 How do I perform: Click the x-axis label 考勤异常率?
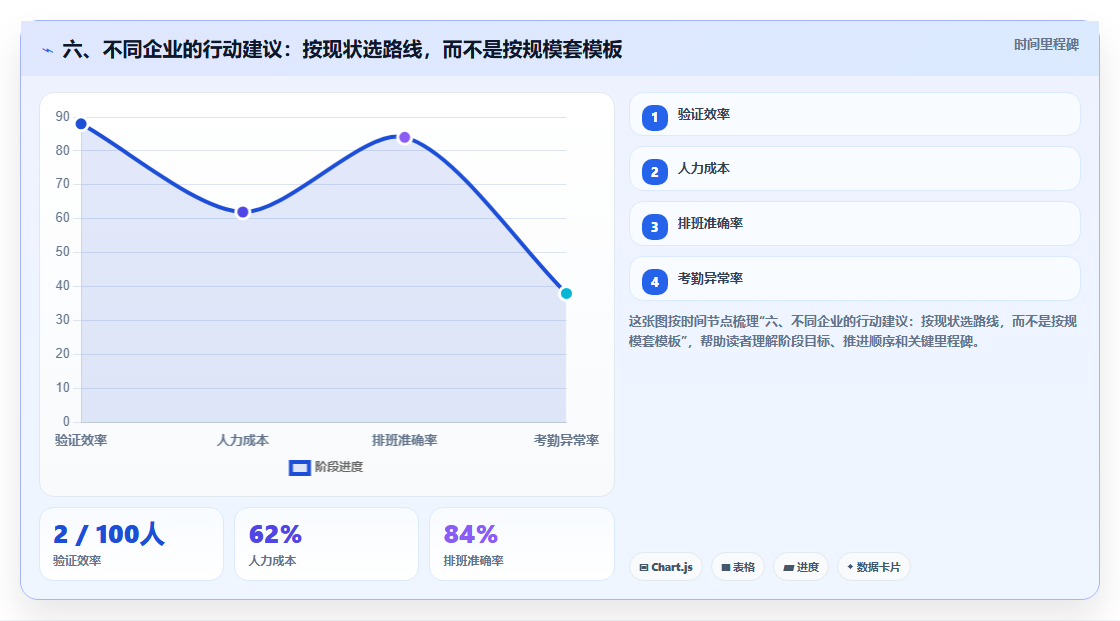(566, 440)
